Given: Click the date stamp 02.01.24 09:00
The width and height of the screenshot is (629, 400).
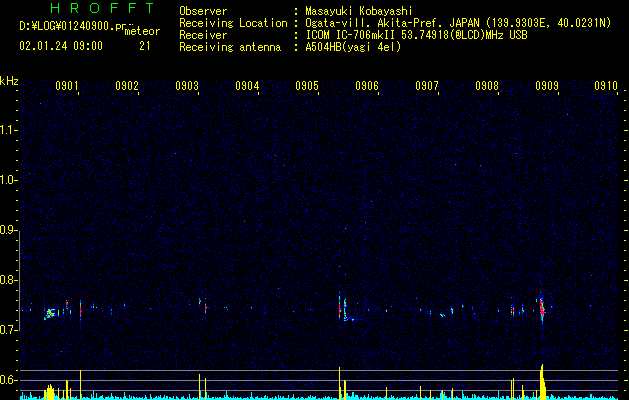Looking at the screenshot, I should [x=61, y=46].
